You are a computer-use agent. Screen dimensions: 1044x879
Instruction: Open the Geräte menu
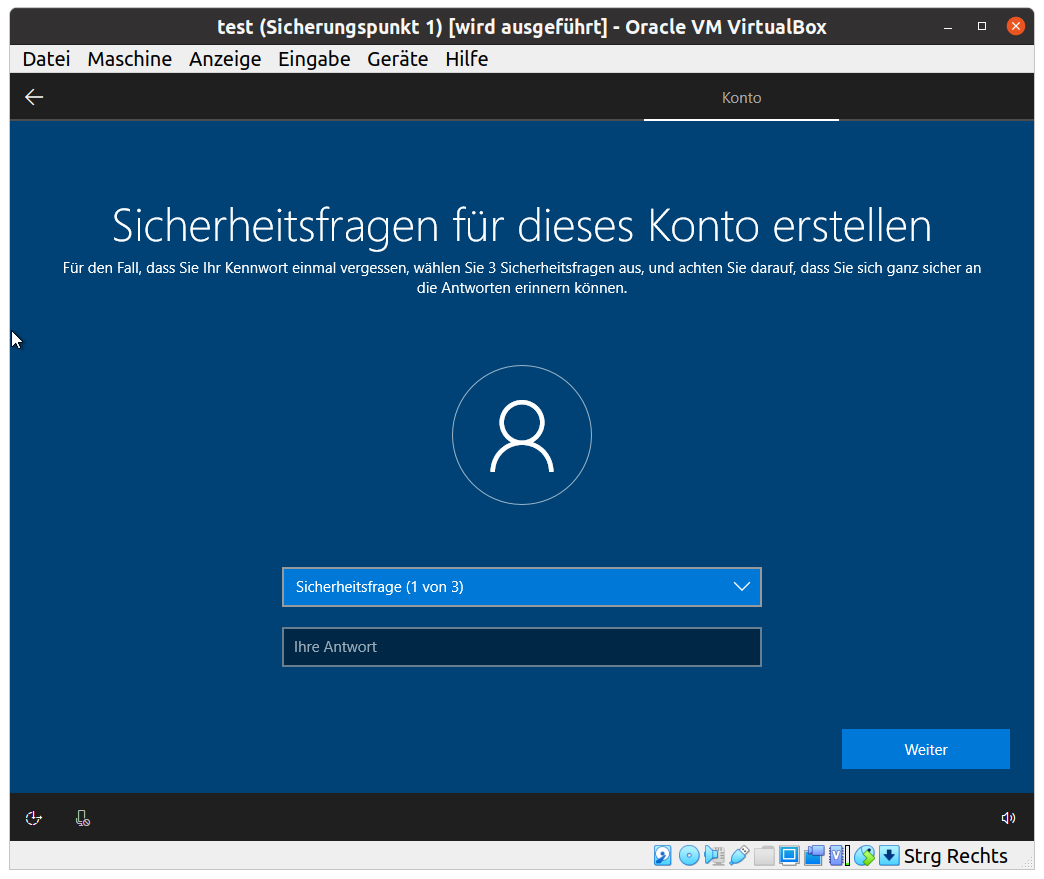[x=397, y=59]
